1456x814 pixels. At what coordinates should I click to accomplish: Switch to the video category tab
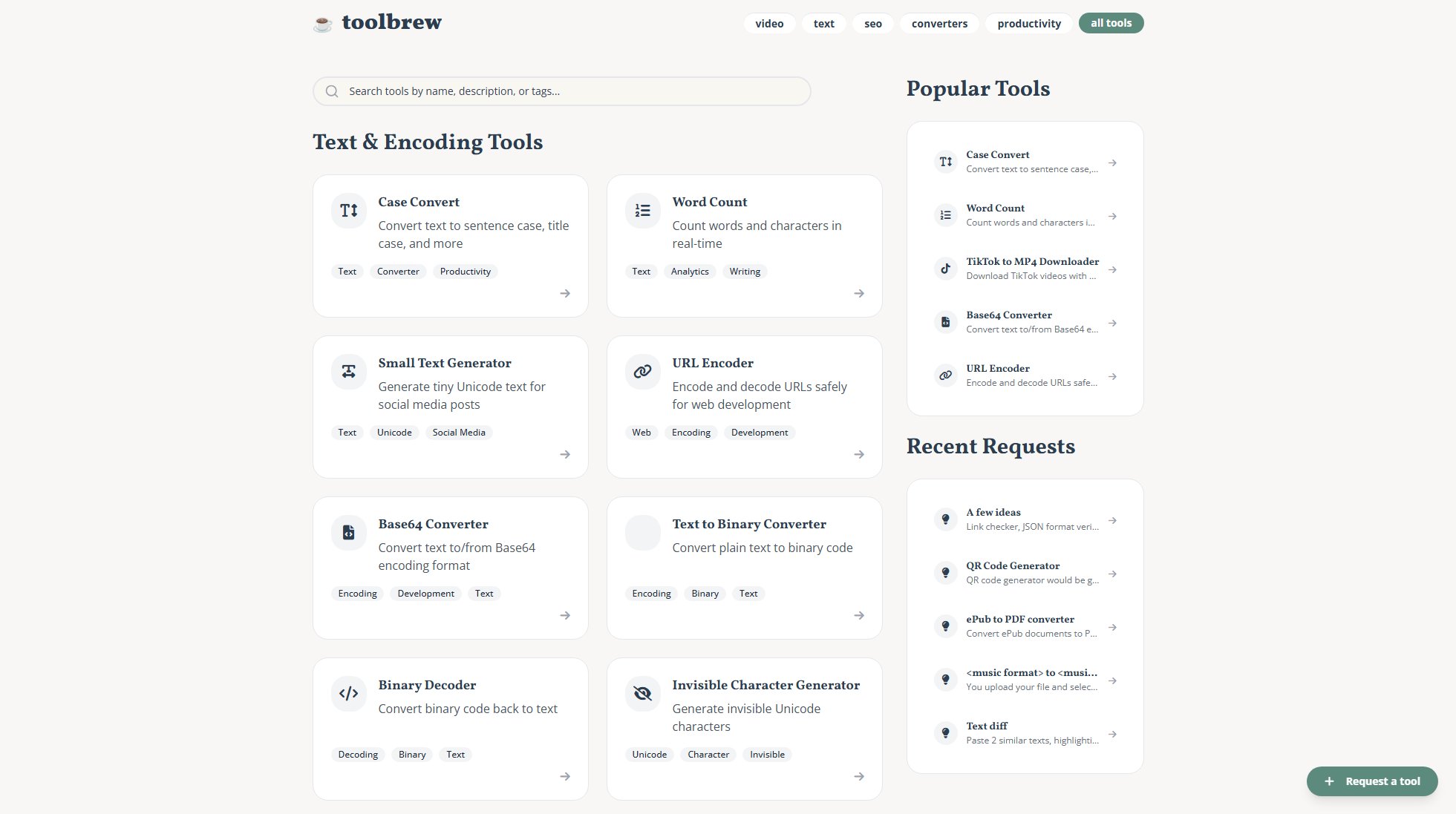pos(769,23)
